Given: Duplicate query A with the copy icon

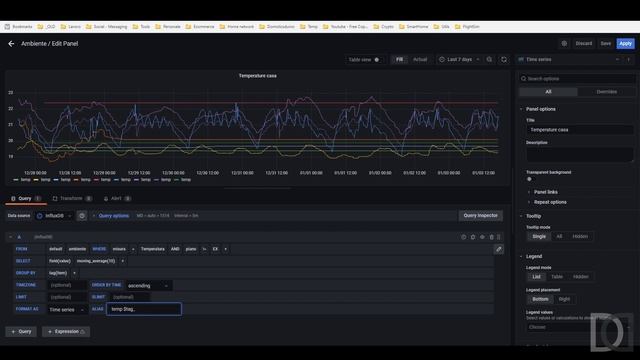Looking at the screenshot, I should tap(473, 237).
